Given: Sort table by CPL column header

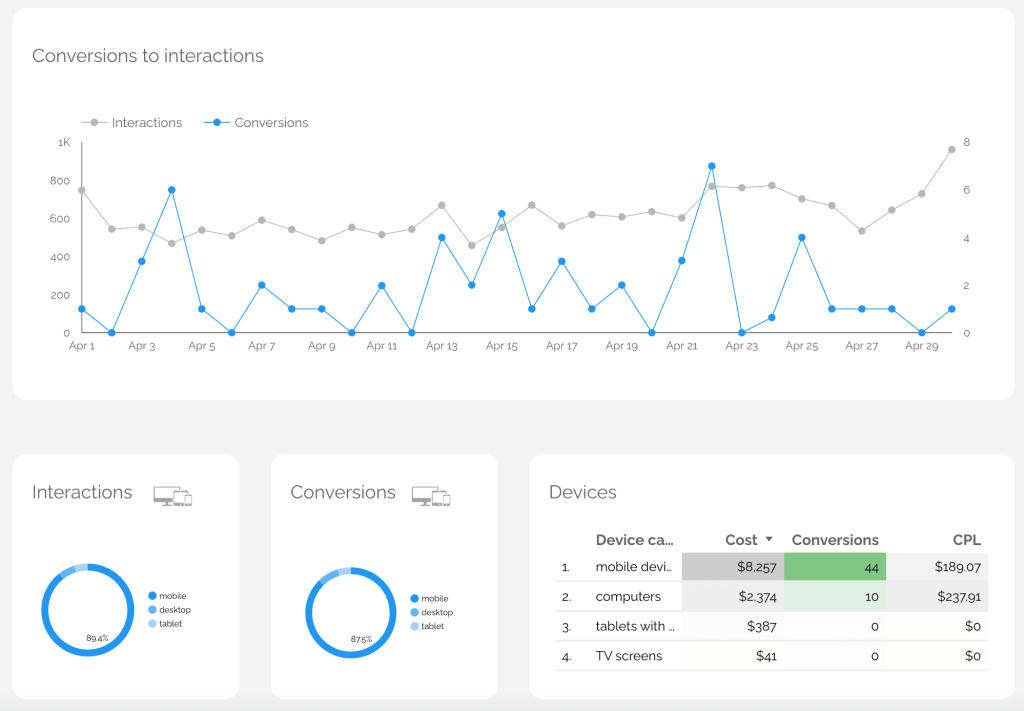Looking at the screenshot, I should coord(966,540).
